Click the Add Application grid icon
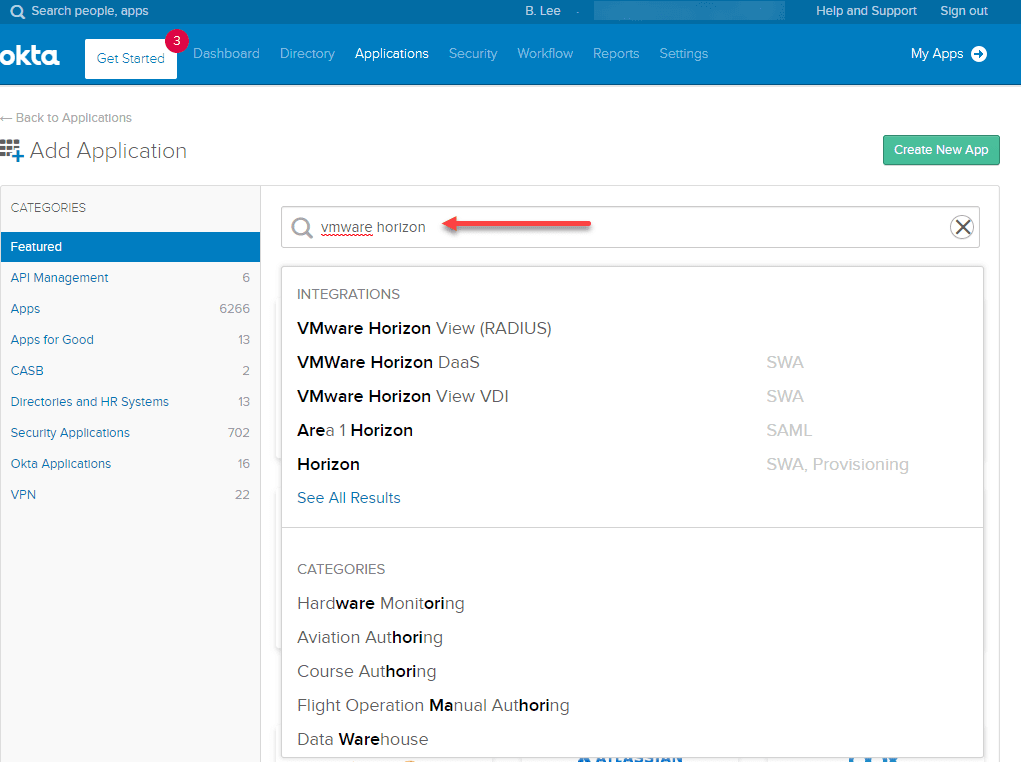 [12, 150]
